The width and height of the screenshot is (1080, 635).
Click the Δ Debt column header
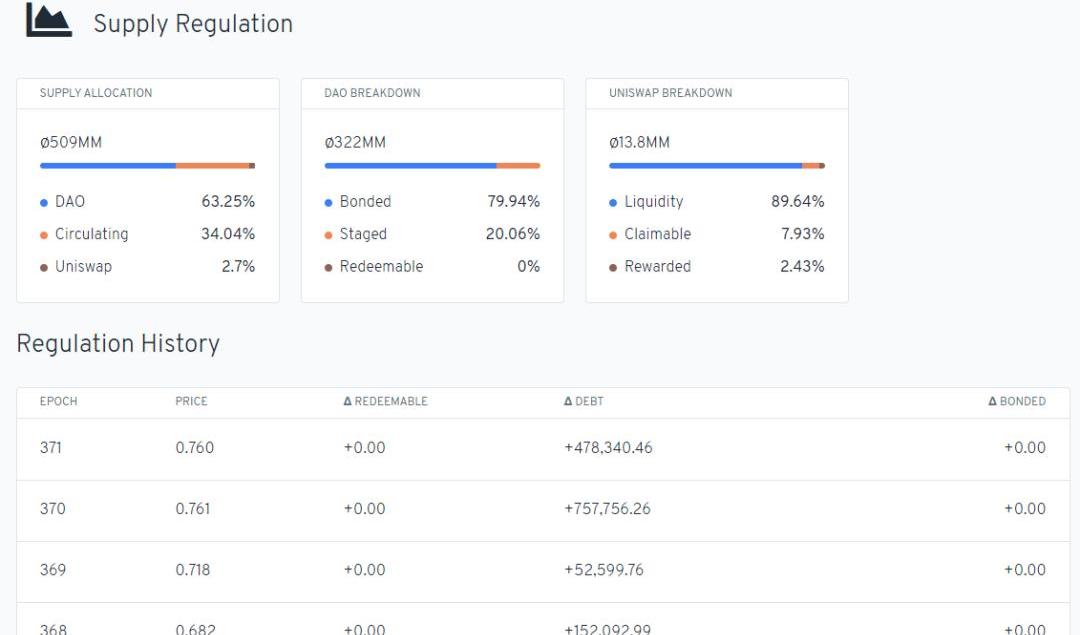[x=583, y=402]
